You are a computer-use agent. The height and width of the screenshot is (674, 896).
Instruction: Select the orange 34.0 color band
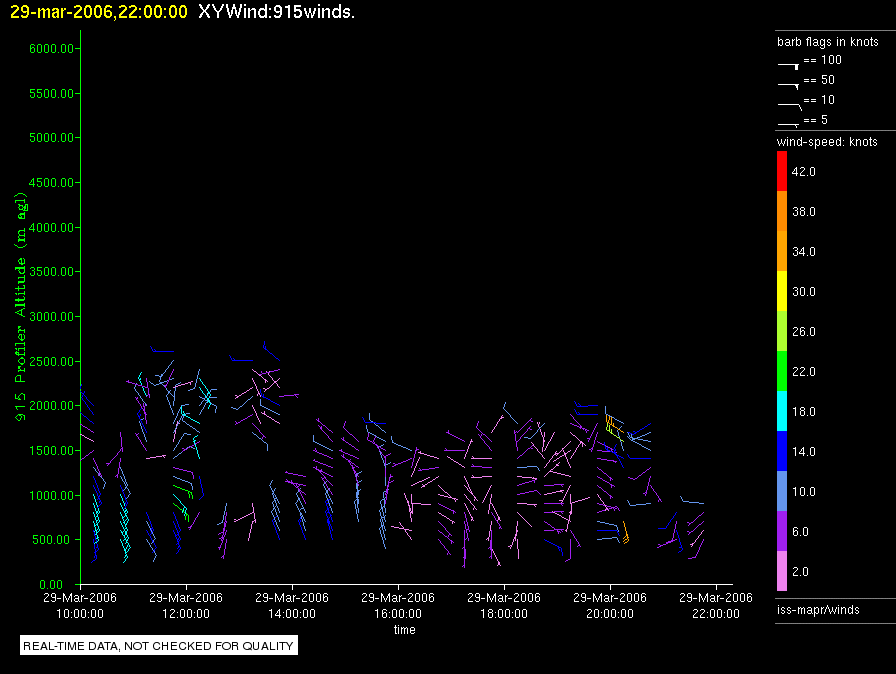[782, 251]
